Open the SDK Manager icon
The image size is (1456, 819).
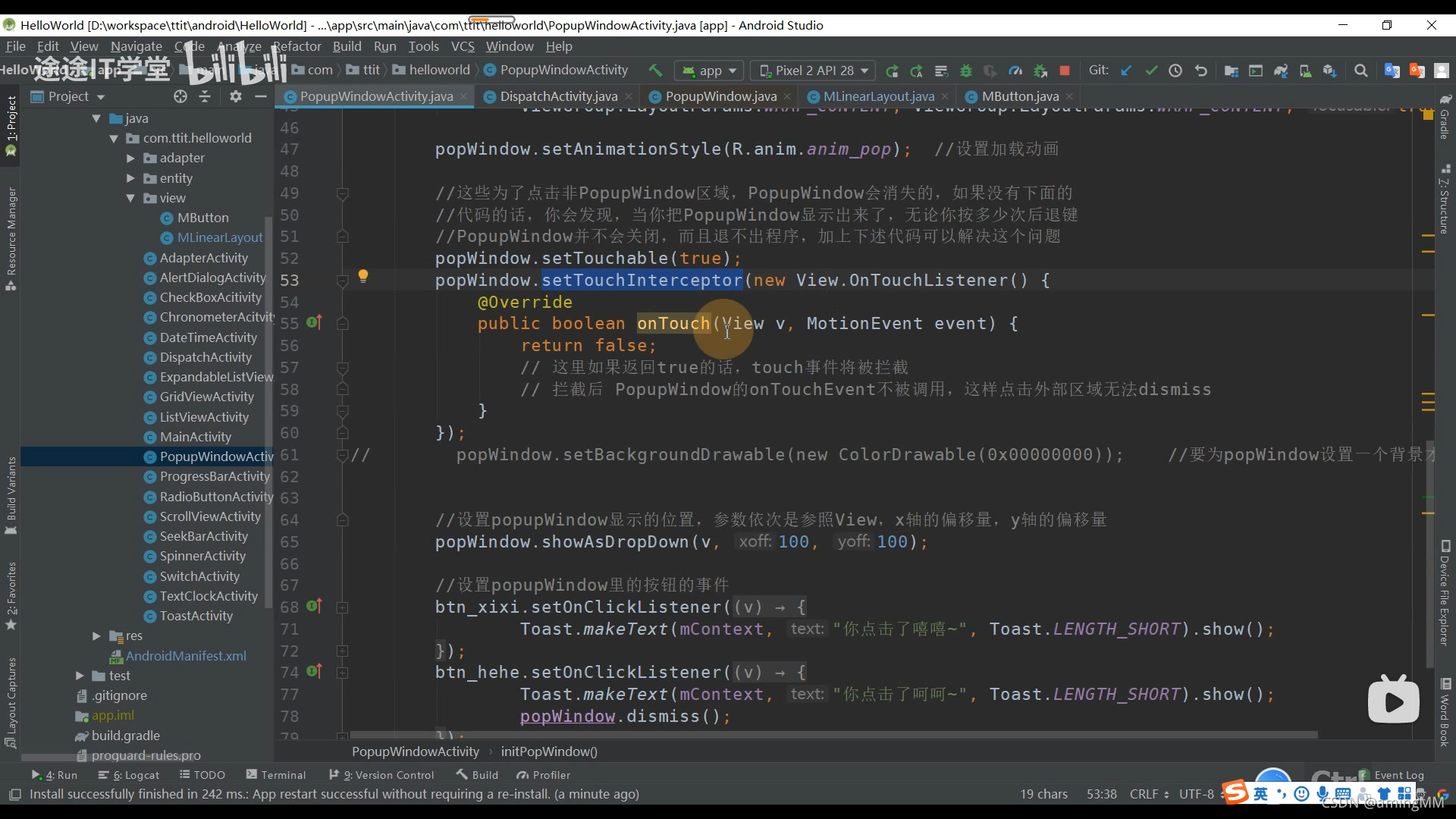pos(1329,71)
